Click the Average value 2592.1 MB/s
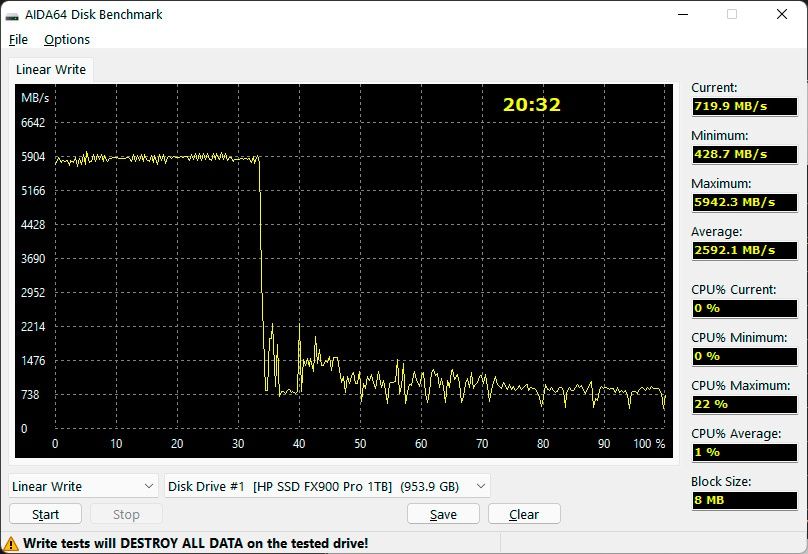 (x=744, y=250)
